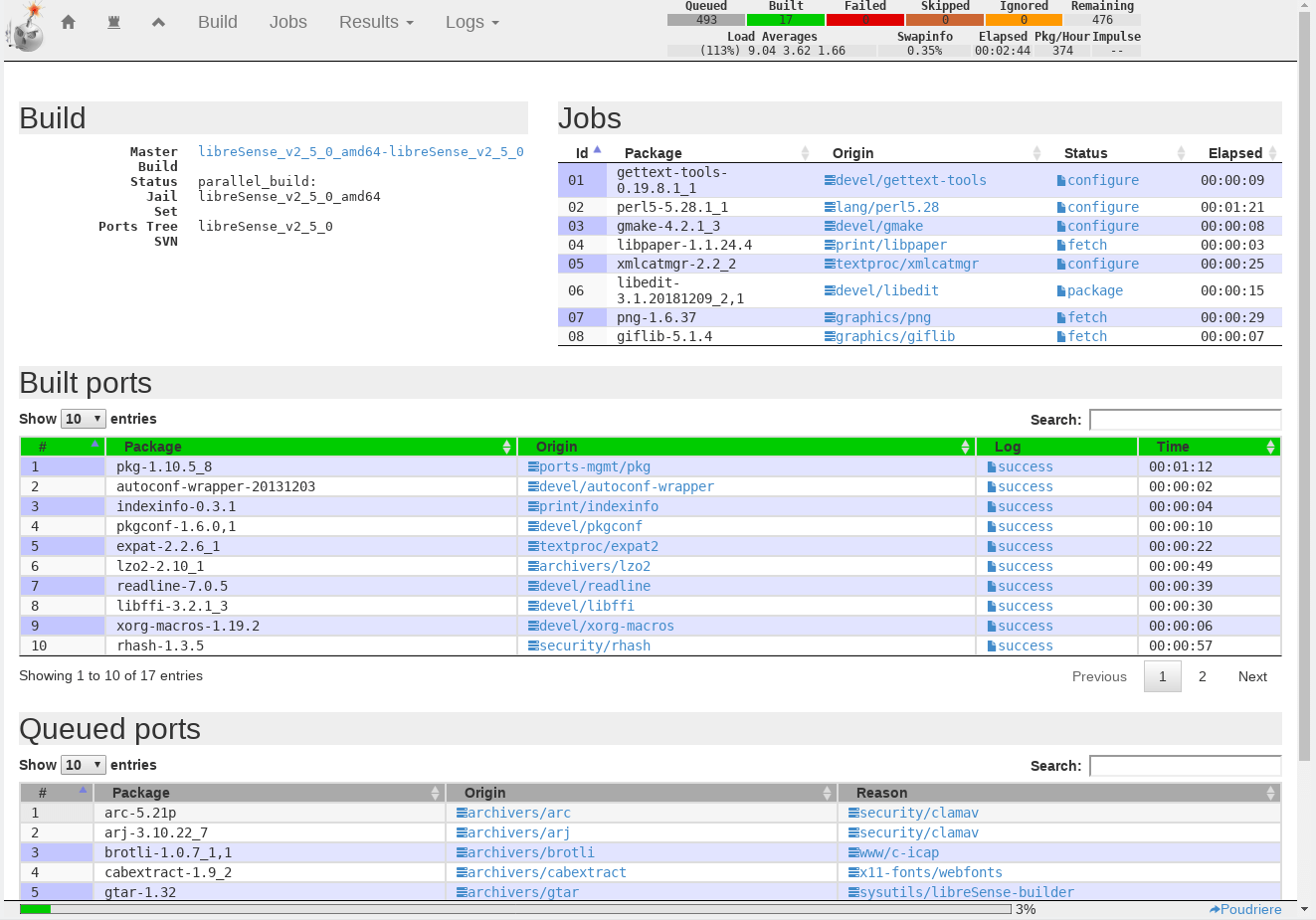
Task: Click list icon beside archivers/arc origin
Action: [462, 814]
